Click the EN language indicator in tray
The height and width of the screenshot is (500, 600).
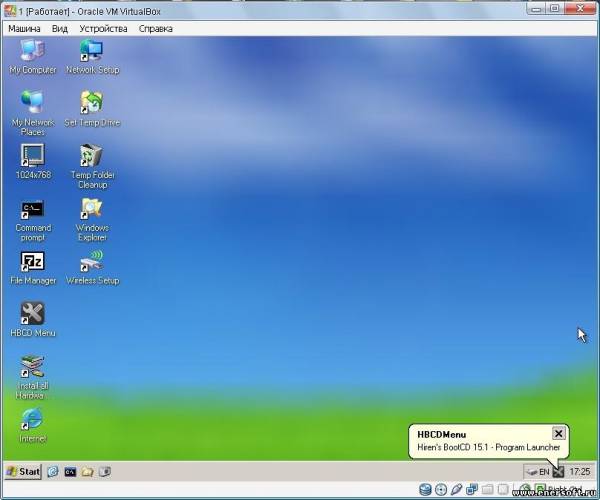pyautogui.click(x=544, y=472)
